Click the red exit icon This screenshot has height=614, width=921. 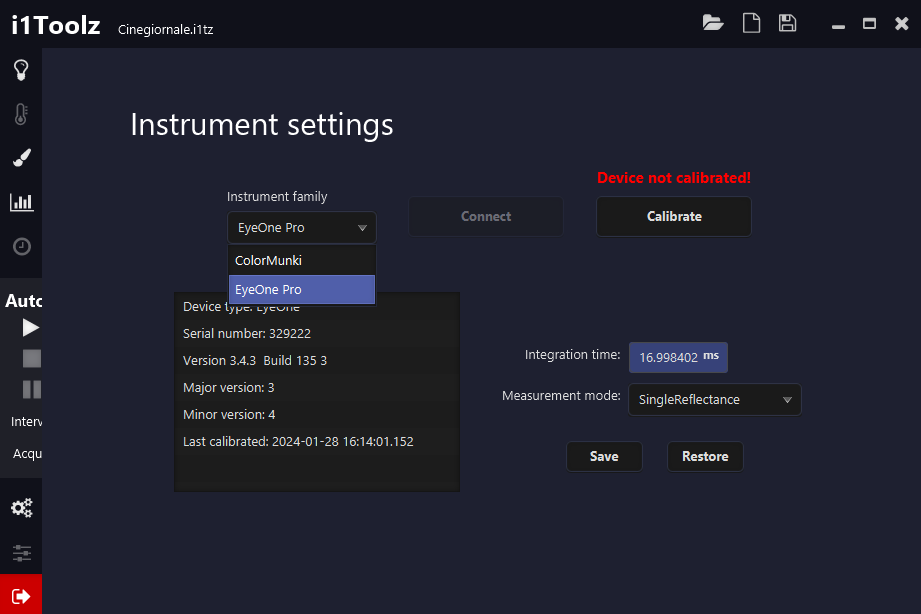21,595
